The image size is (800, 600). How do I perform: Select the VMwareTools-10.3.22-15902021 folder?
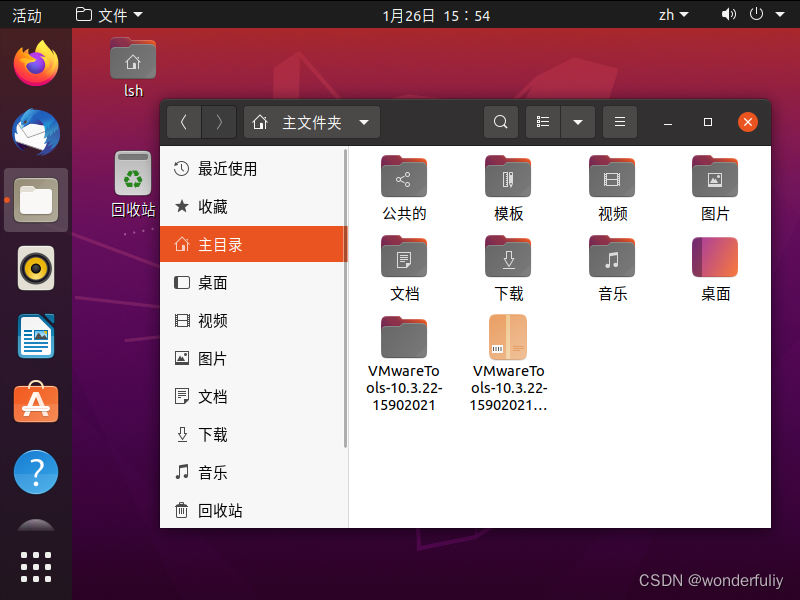click(404, 337)
